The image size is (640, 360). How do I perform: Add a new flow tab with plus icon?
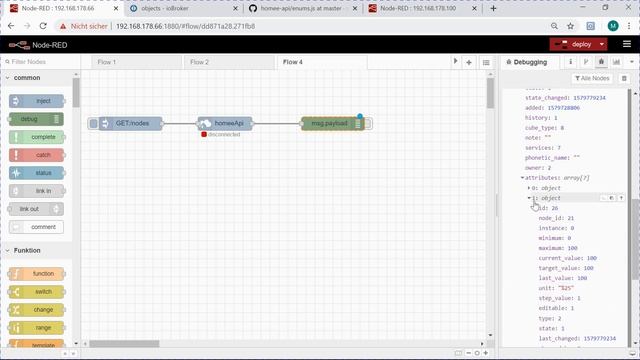(x=469, y=62)
